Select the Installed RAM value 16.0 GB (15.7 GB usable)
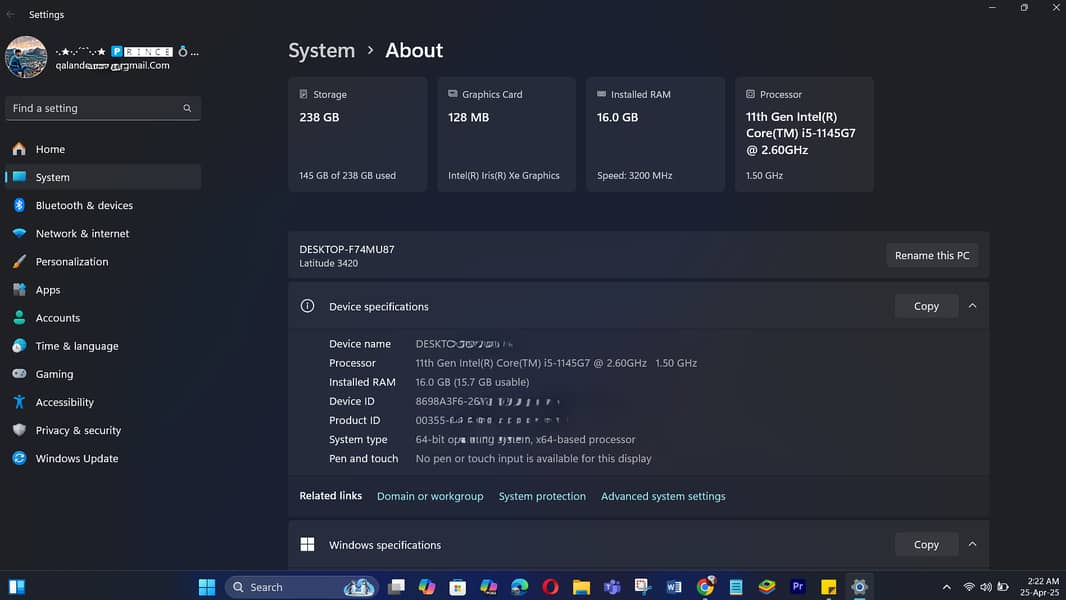 (x=472, y=382)
